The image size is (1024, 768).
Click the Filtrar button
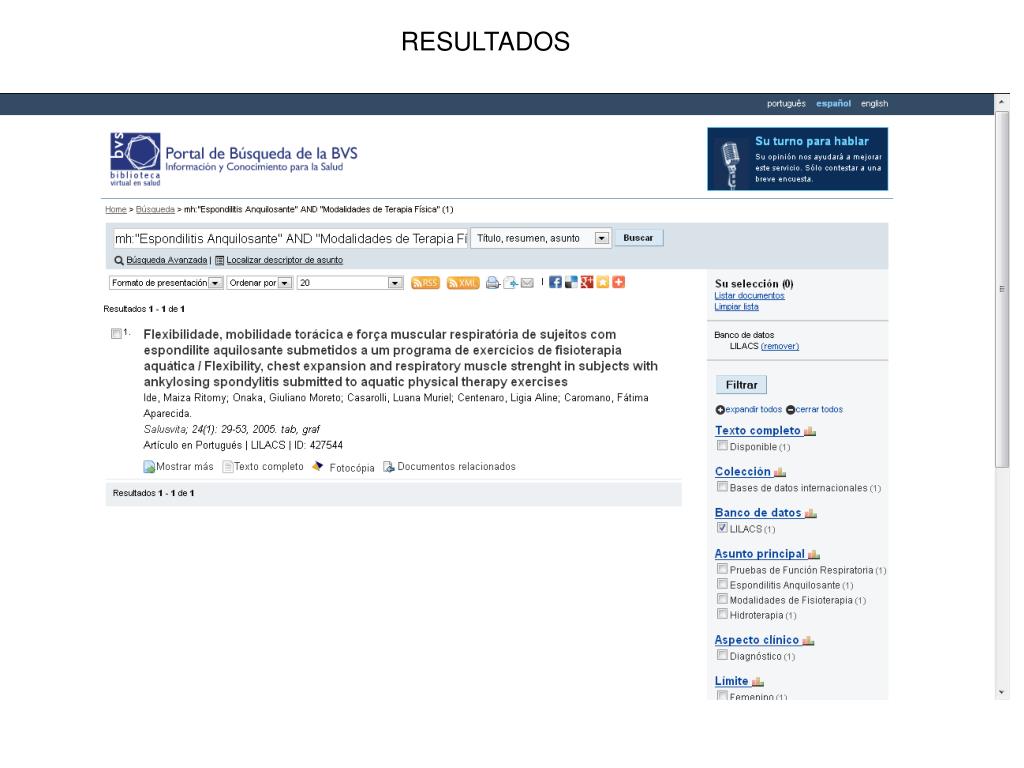[x=741, y=385]
